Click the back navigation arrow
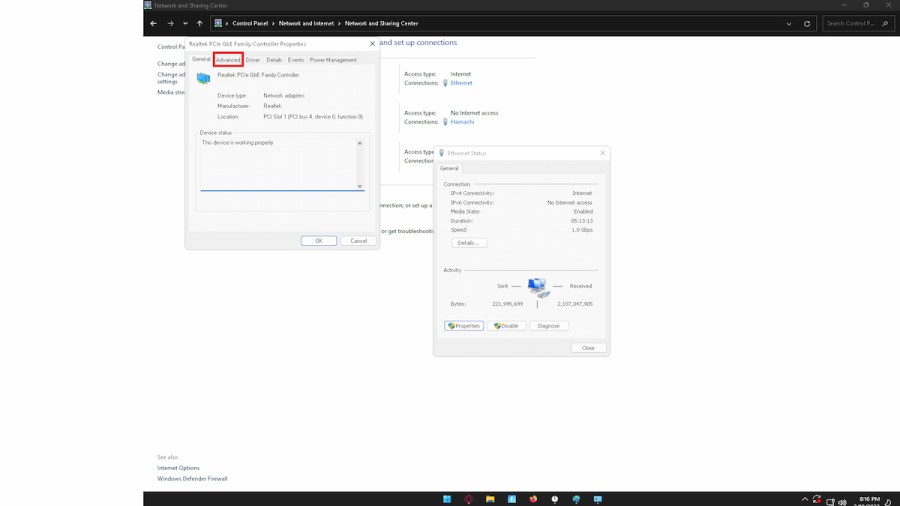Viewport: 900px width, 506px height. (x=153, y=23)
